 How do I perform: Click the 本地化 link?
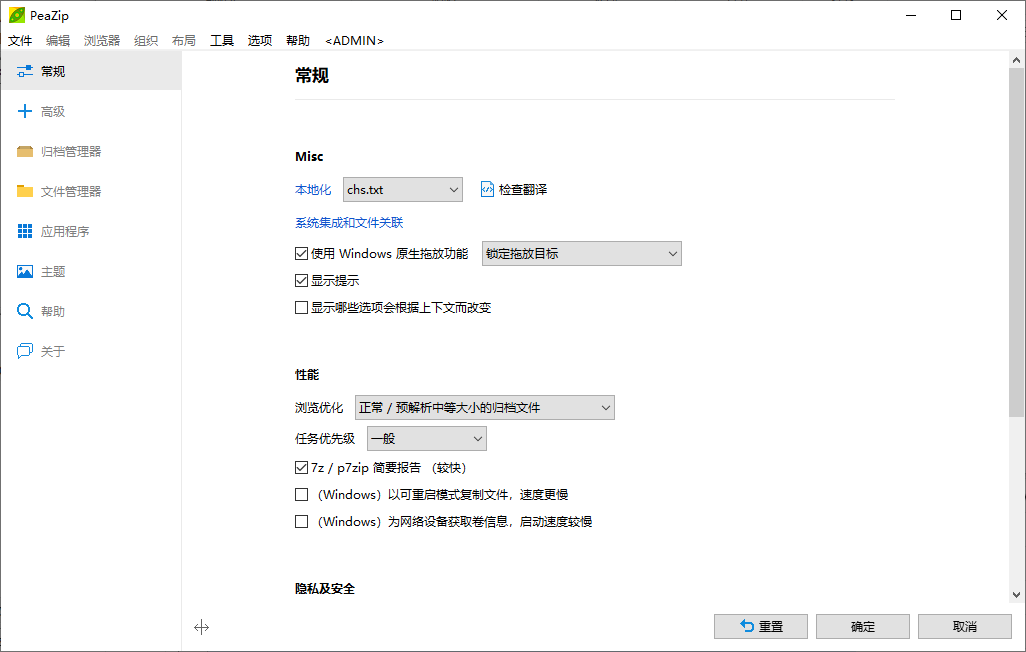pos(313,189)
